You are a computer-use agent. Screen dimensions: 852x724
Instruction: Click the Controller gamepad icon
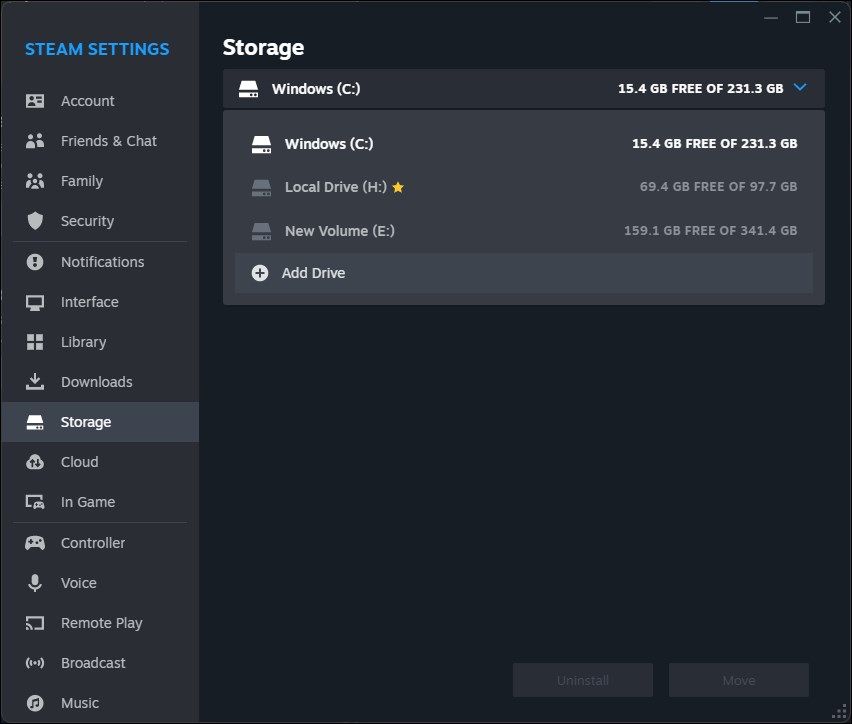tap(33, 542)
